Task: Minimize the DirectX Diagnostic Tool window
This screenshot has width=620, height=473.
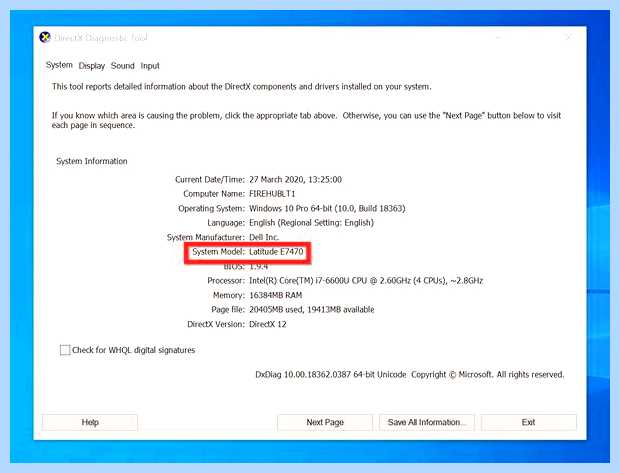Action: [499, 37]
